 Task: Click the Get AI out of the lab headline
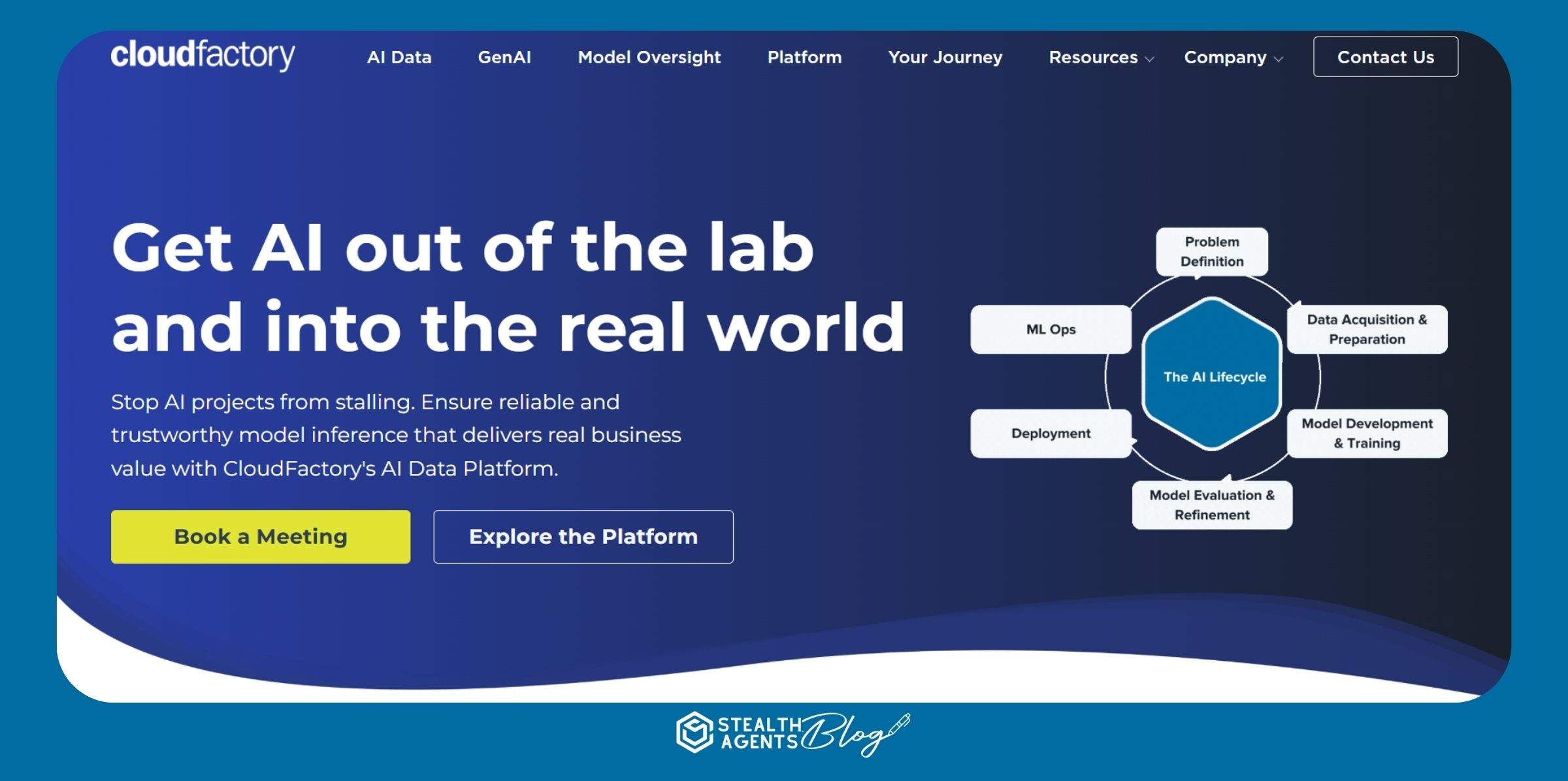pyautogui.click(x=508, y=287)
